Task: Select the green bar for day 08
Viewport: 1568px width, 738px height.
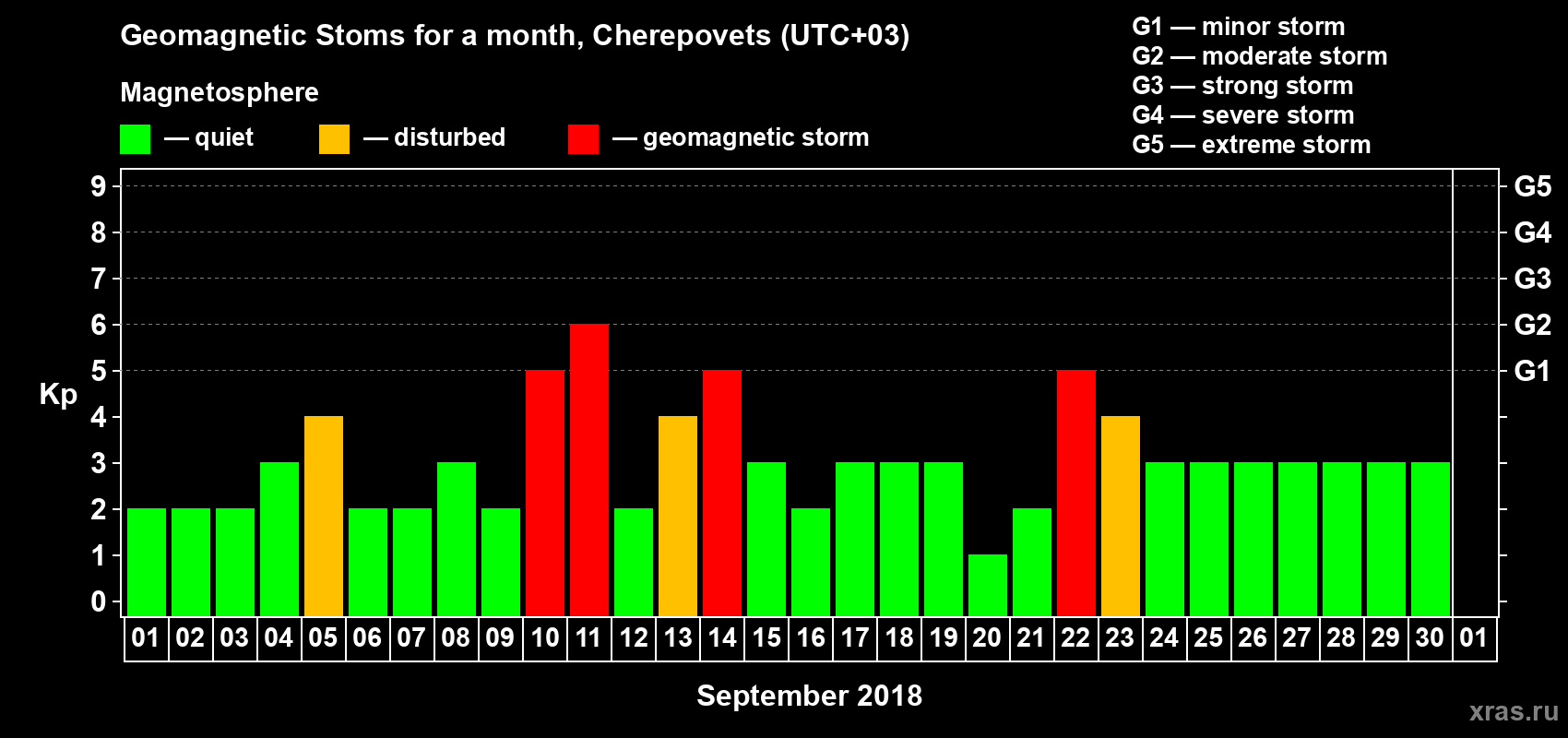Action: pyautogui.click(x=457, y=539)
